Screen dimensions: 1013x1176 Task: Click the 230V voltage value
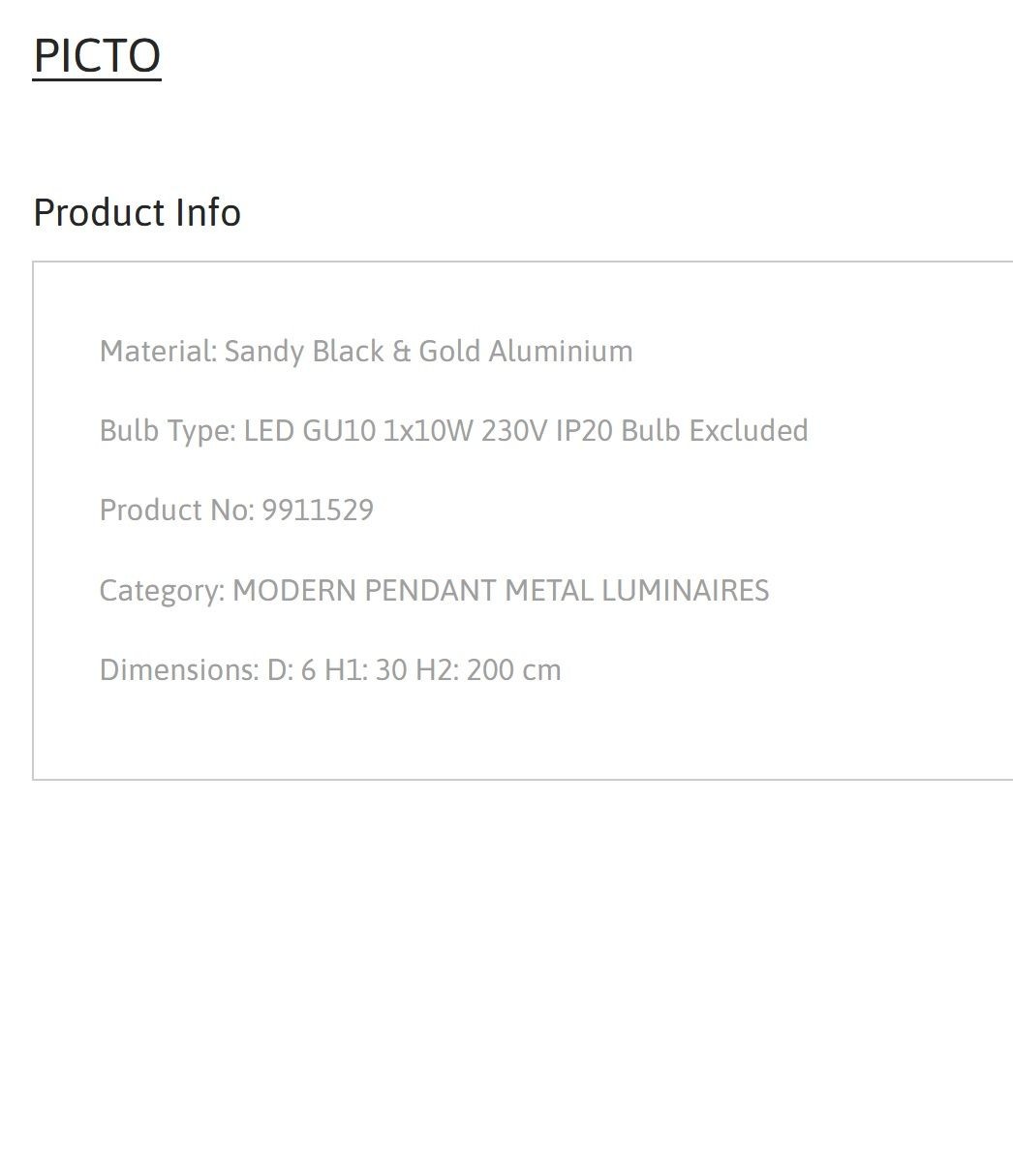coord(513,431)
